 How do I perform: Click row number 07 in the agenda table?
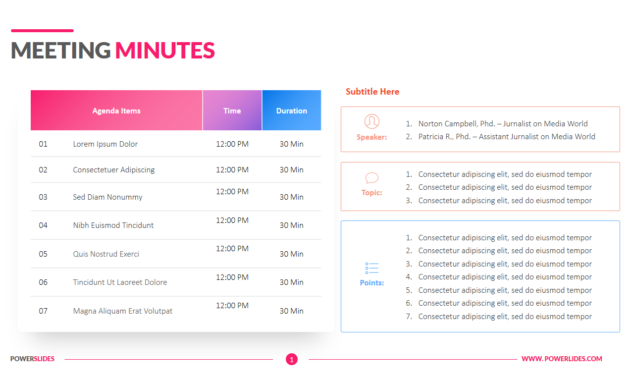43,311
